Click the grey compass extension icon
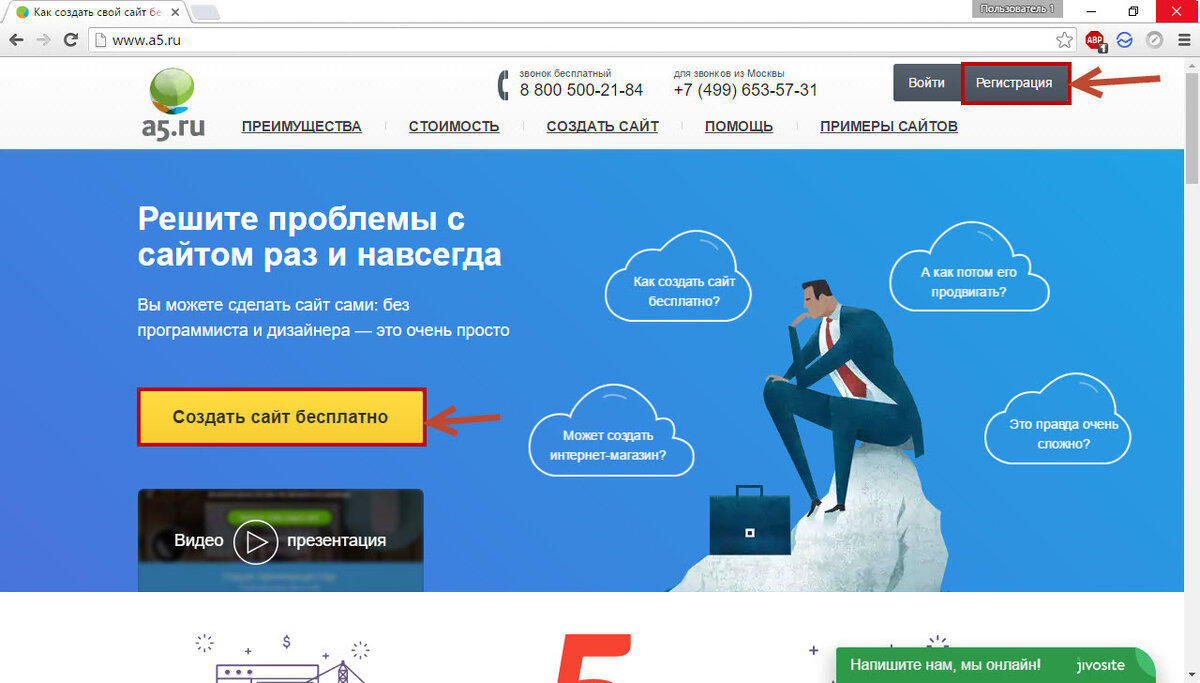 click(1154, 41)
